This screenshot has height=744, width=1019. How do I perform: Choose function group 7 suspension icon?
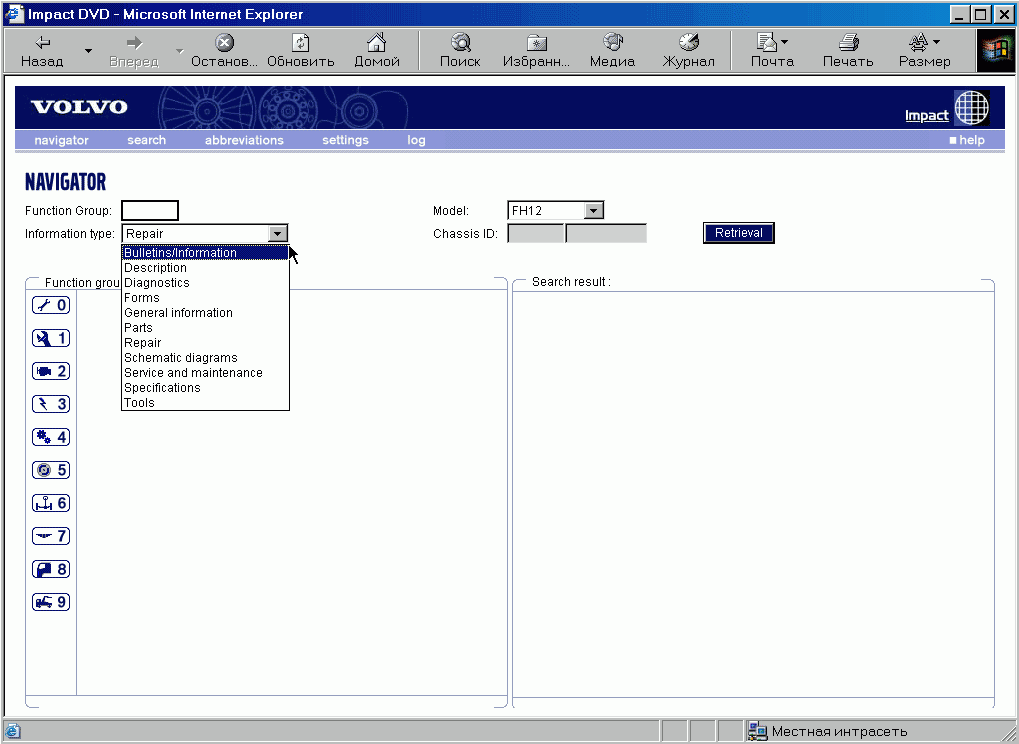point(51,536)
